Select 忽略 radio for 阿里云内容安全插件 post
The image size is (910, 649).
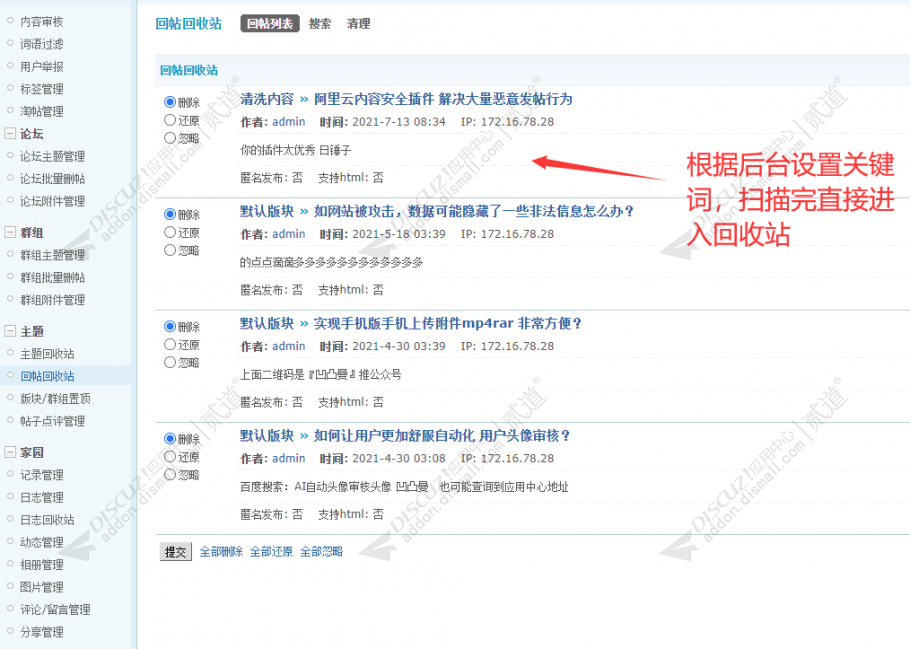pyautogui.click(x=169, y=138)
